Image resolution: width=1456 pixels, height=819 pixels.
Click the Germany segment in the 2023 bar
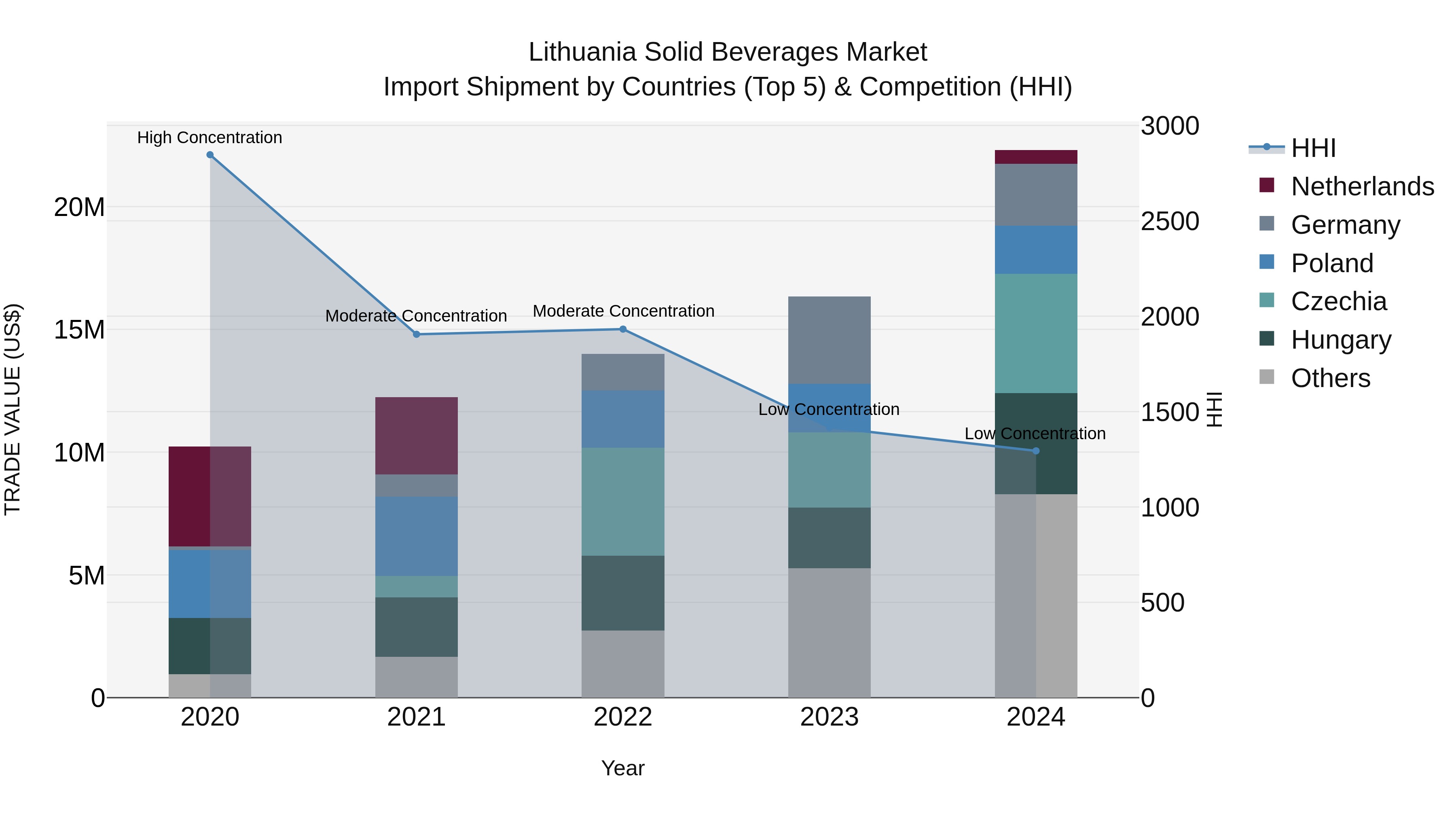point(829,340)
